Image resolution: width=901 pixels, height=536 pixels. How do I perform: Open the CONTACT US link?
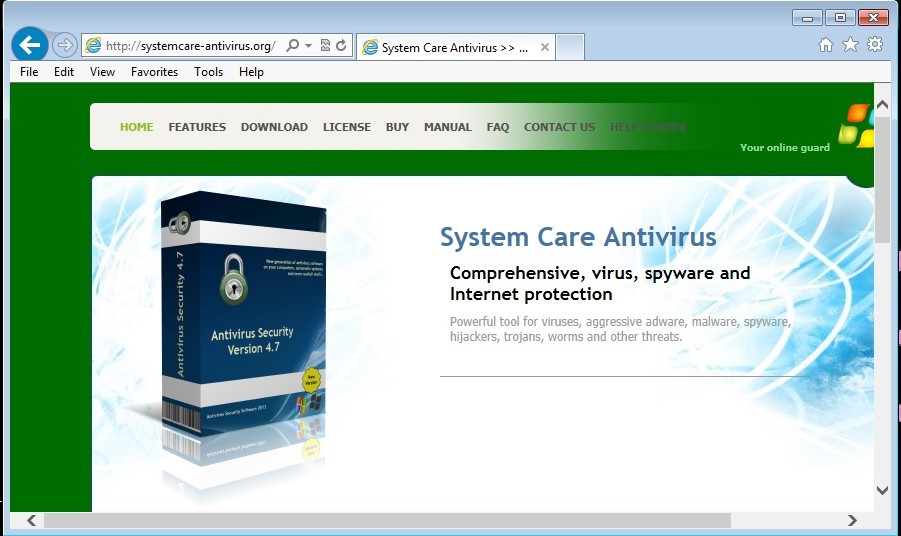560,127
